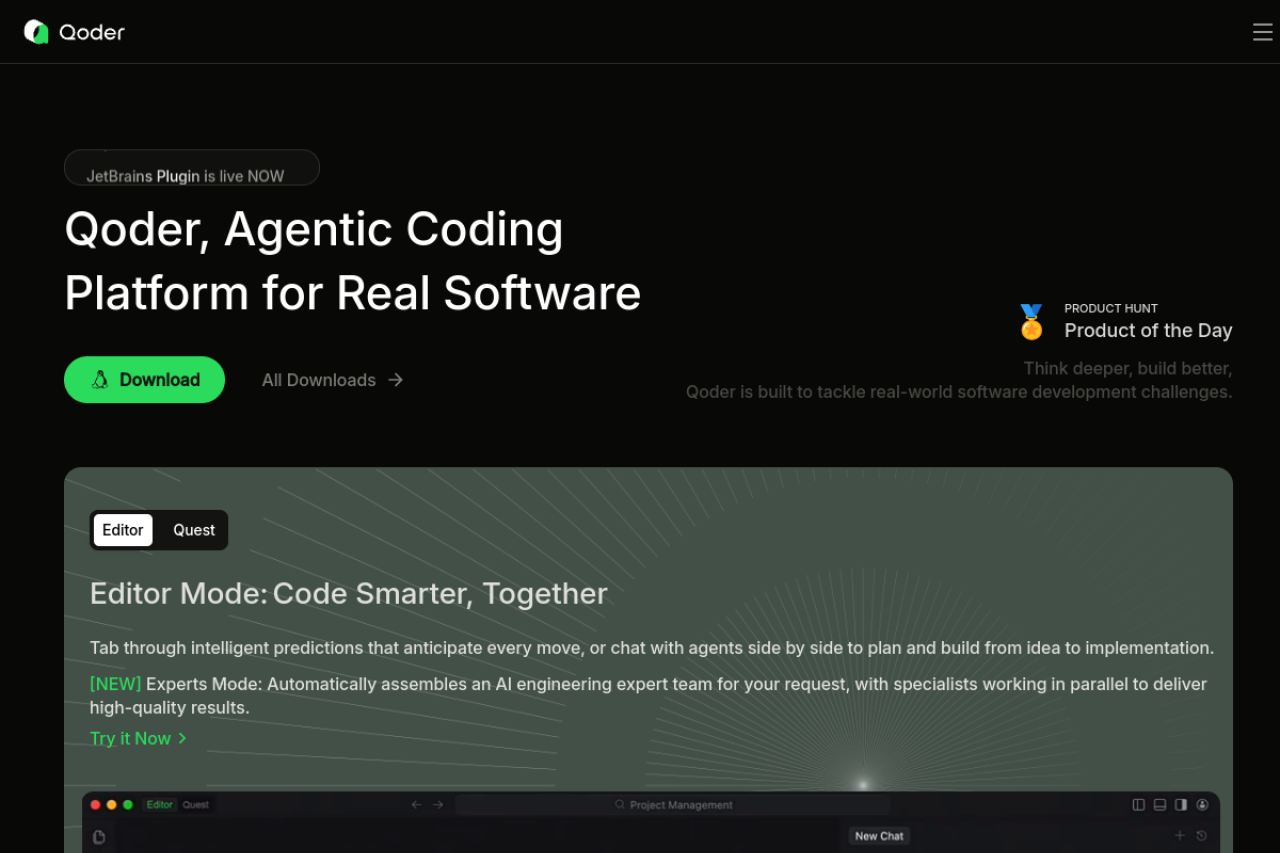This screenshot has height=853, width=1280.
Task: Click the [NEW] Experts Mode text
Action: tap(648, 696)
